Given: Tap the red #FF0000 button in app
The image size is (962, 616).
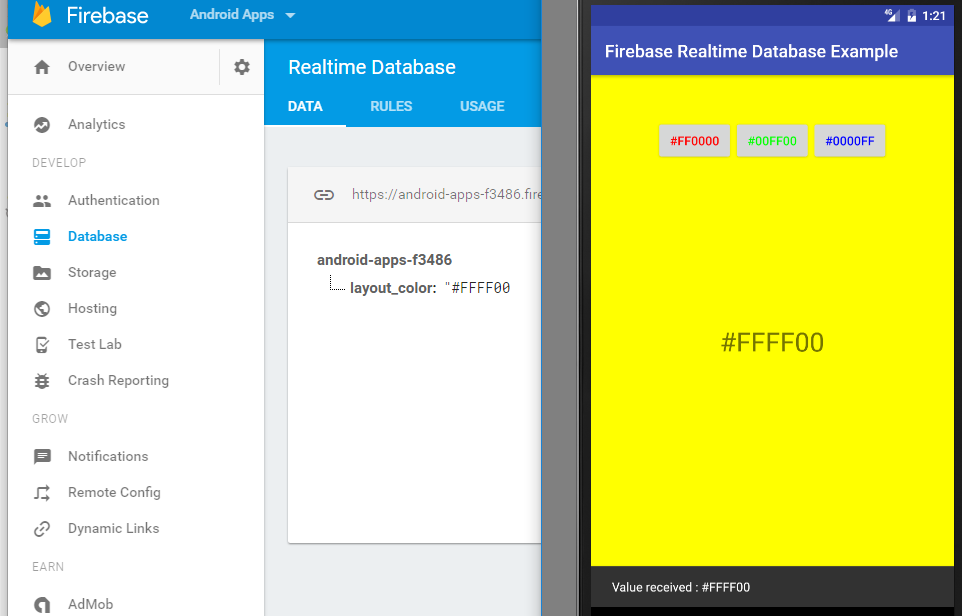Looking at the screenshot, I should [694, 141].
